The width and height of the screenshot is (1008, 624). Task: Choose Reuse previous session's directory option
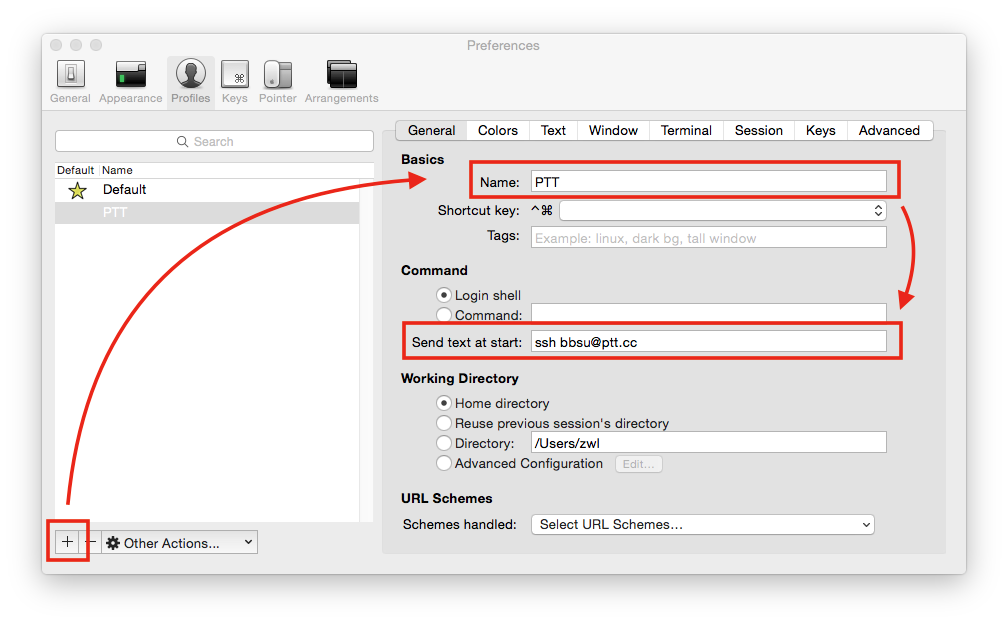(444, 423)
